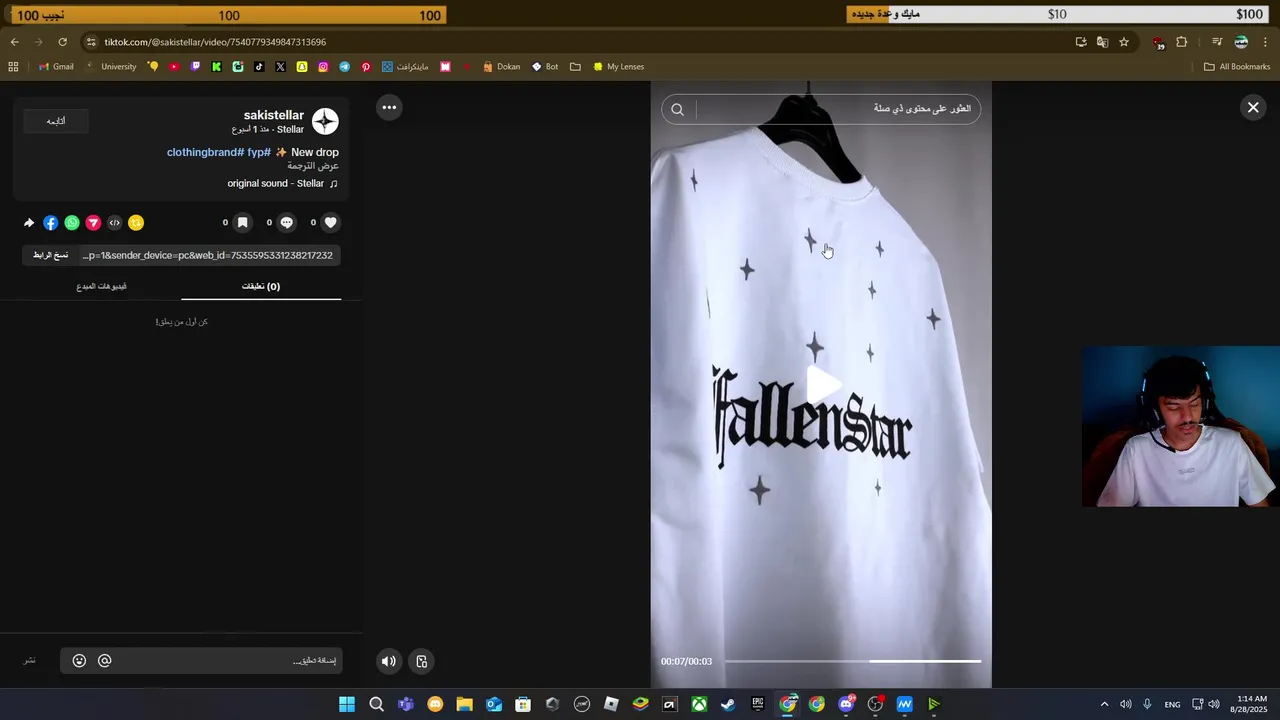Screen dimensions: 1280x720
Task: Open the sakistellar profile avatar
Action: (x=325, y=122)
